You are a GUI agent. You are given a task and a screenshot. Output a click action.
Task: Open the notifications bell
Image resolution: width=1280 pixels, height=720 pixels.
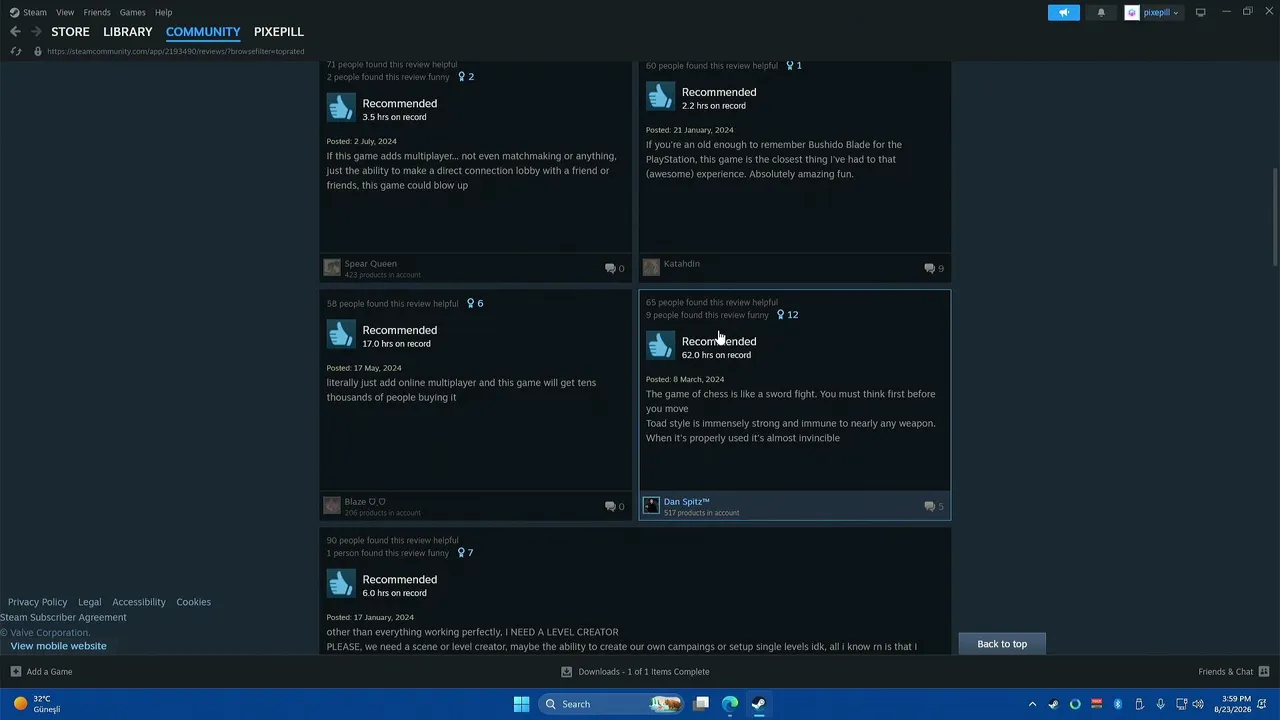coord(1101,12)
